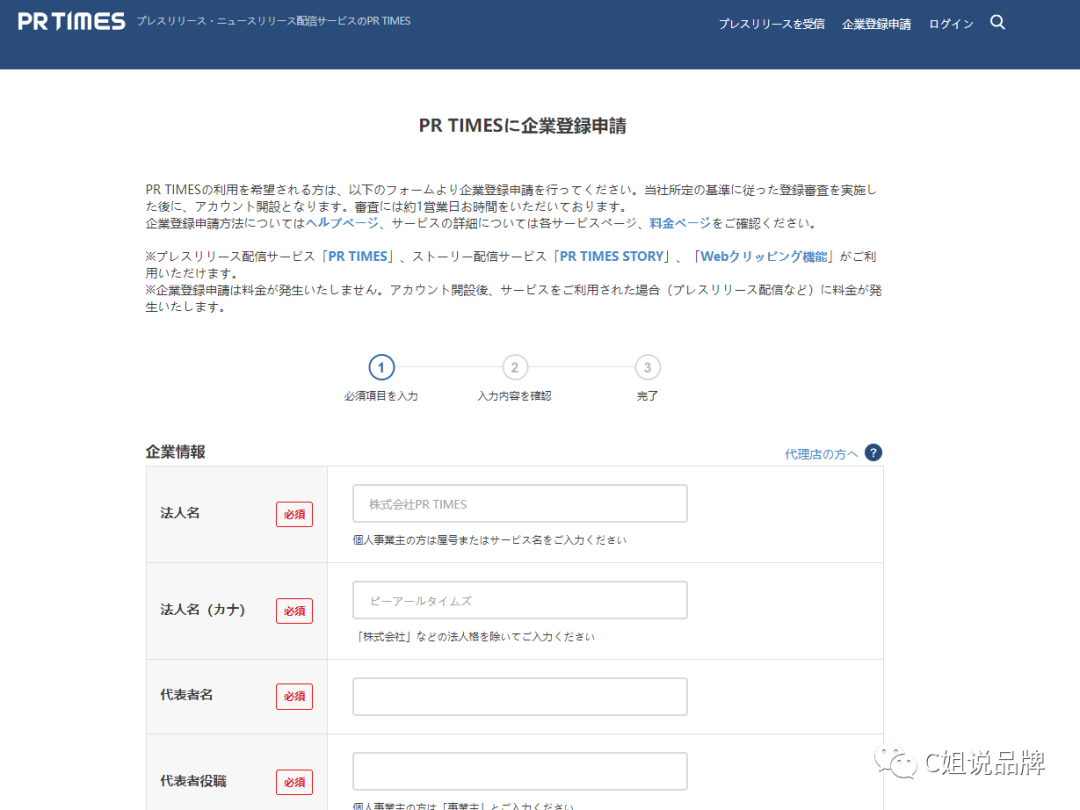Screen dimensions: 1080x810
Task: Click the PR TIMES service link in the description
Action: 360,255
